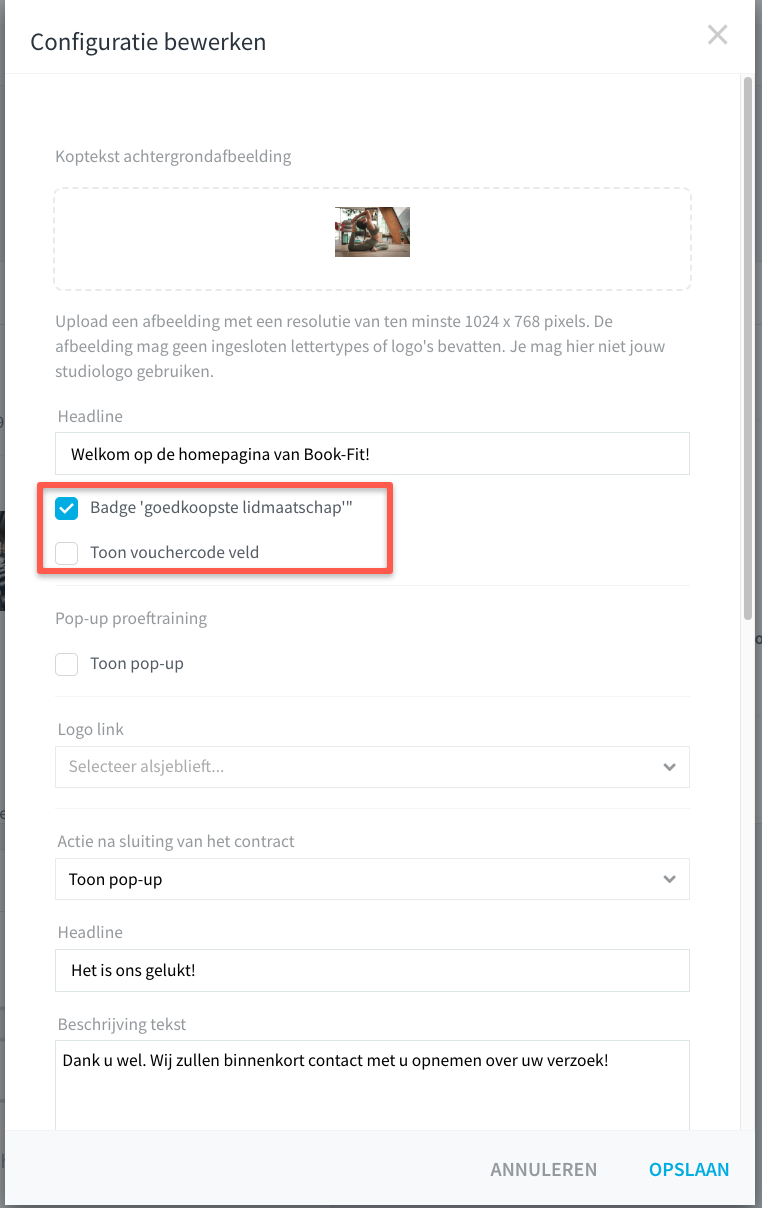This screenshot has width=762, height=1208.
Task: Click the dashed image upload drop area
Action: (372, 239)
